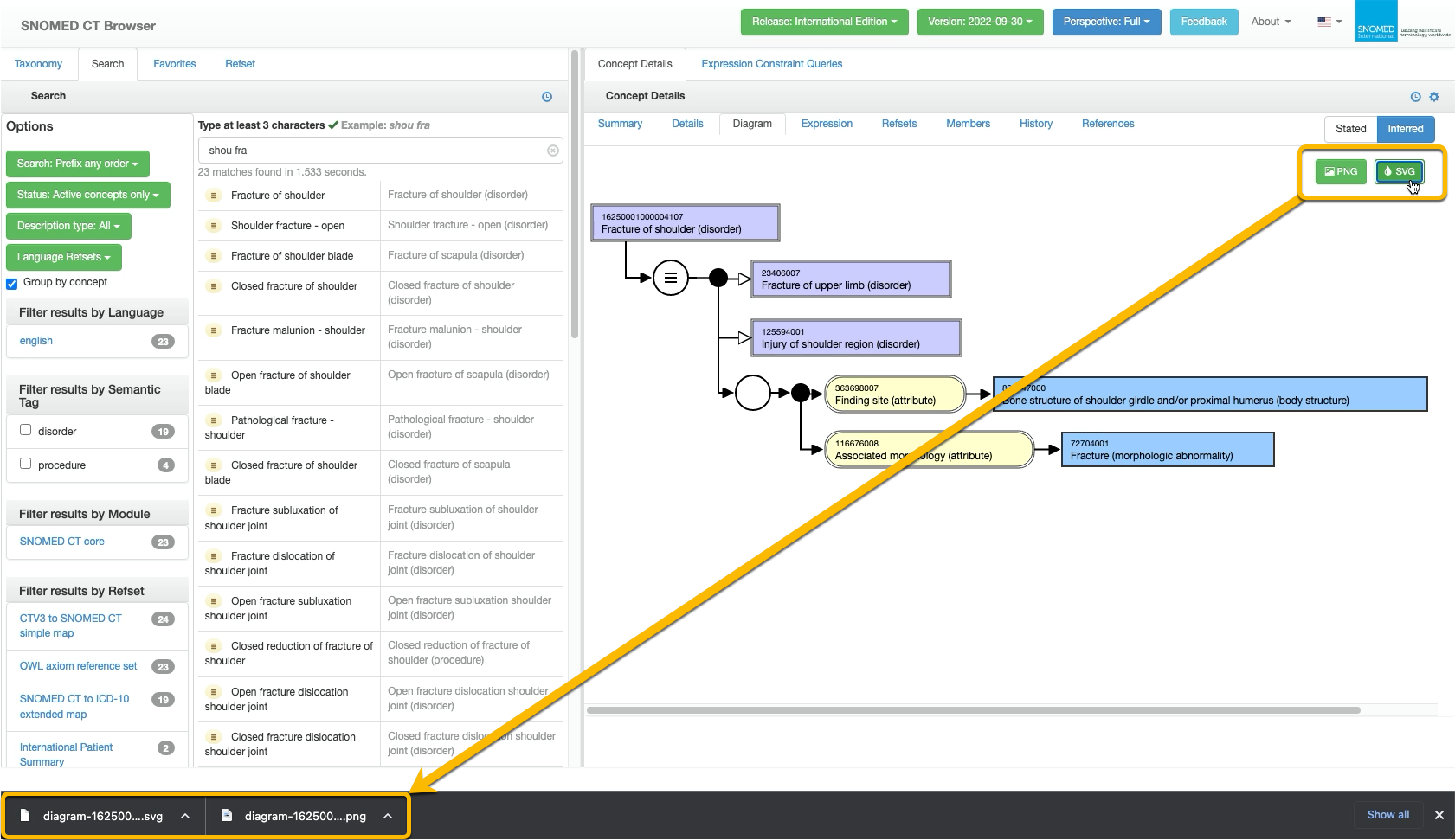Click the icon beside Open fracture of shoulder blade
Image resolution: width=1455 pixels, height=840 pixels.
tap(214, 375)
